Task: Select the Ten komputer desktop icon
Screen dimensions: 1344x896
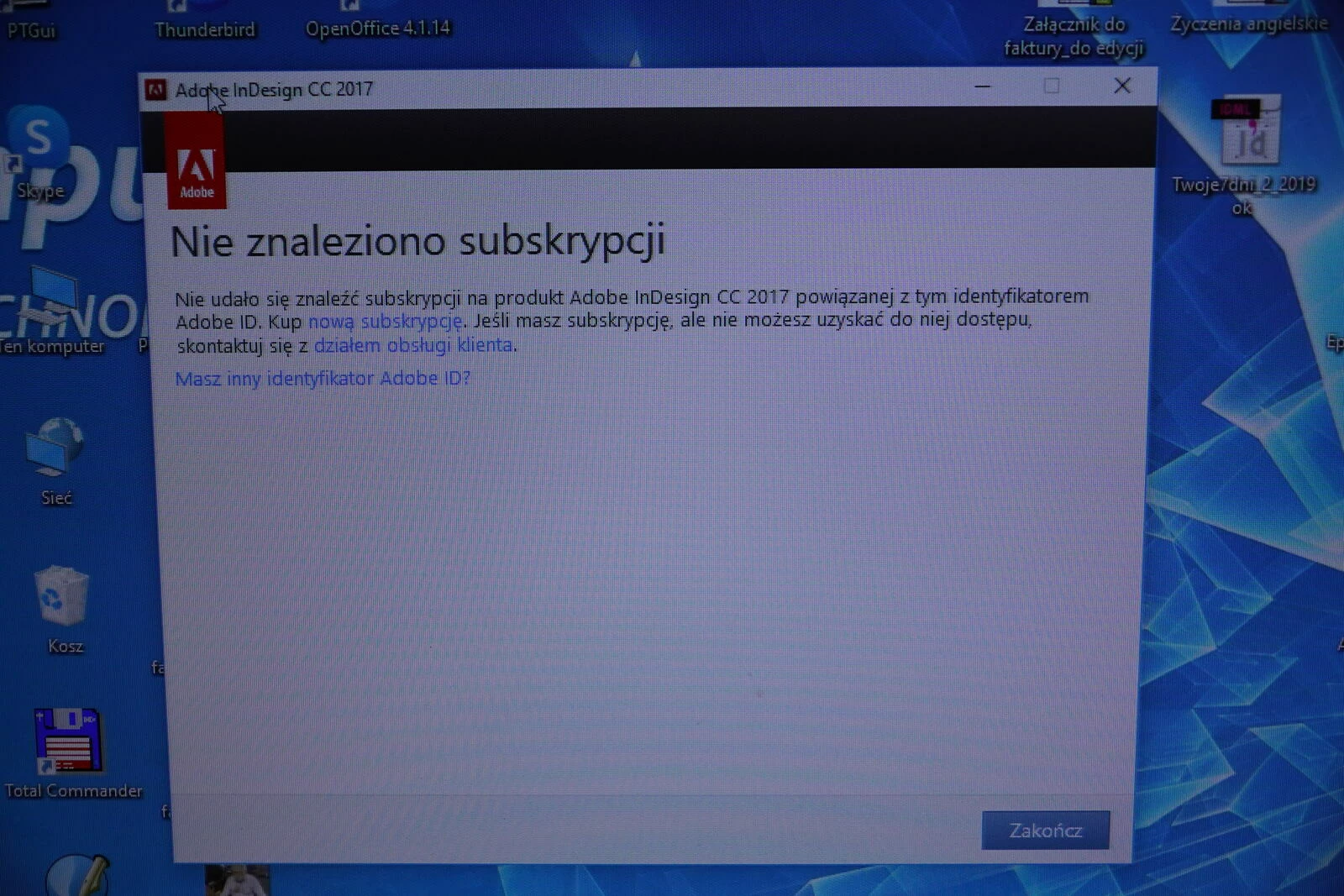Action: tap(52, 311)
